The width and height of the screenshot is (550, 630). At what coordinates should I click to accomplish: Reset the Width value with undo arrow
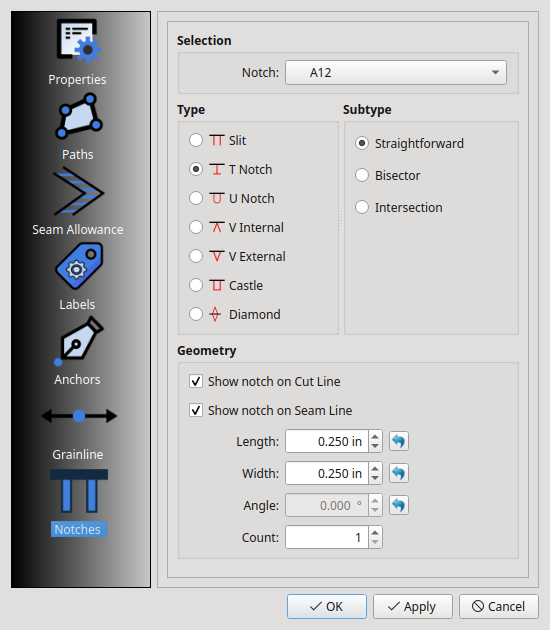pyautogui.click(x=399, y=473)
